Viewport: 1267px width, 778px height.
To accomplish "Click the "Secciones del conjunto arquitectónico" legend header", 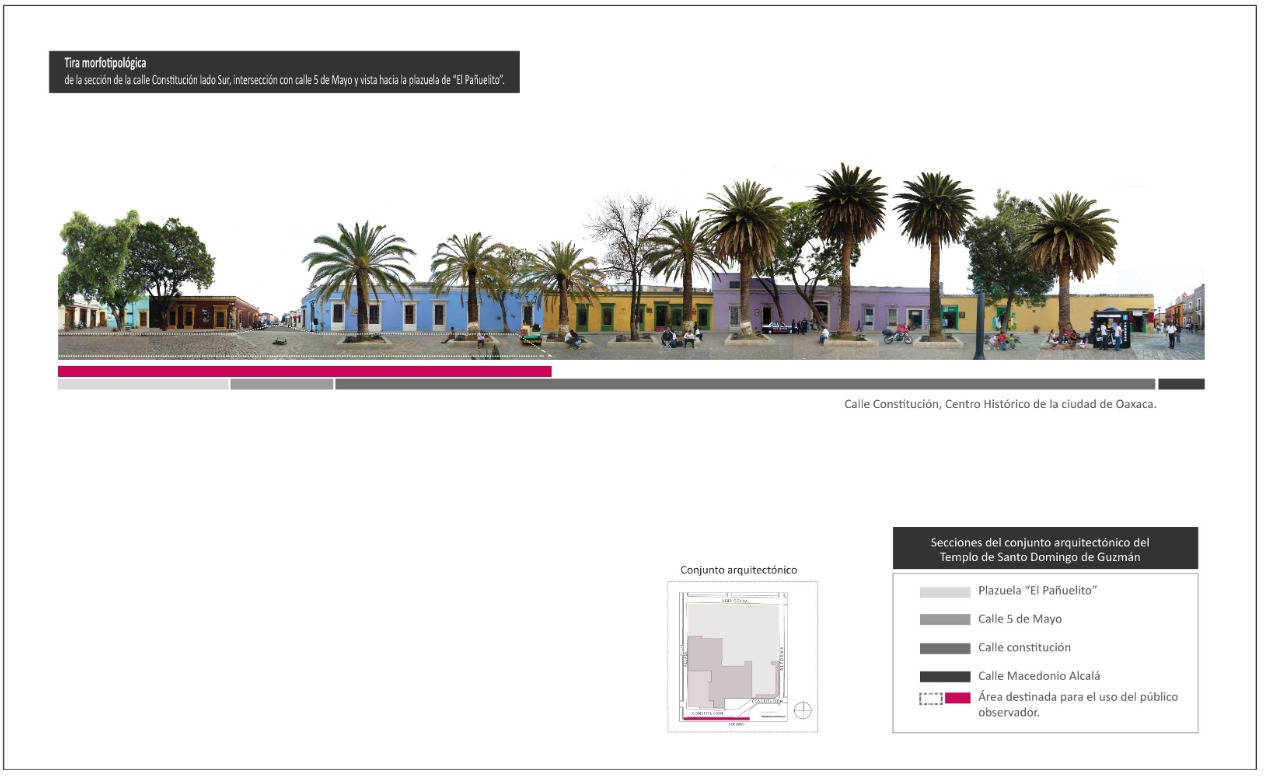I will pos(1045,549).
